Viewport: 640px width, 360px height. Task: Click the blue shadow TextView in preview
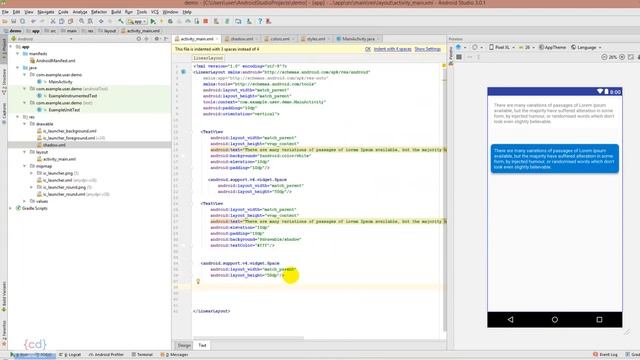[x=554, y=158]
